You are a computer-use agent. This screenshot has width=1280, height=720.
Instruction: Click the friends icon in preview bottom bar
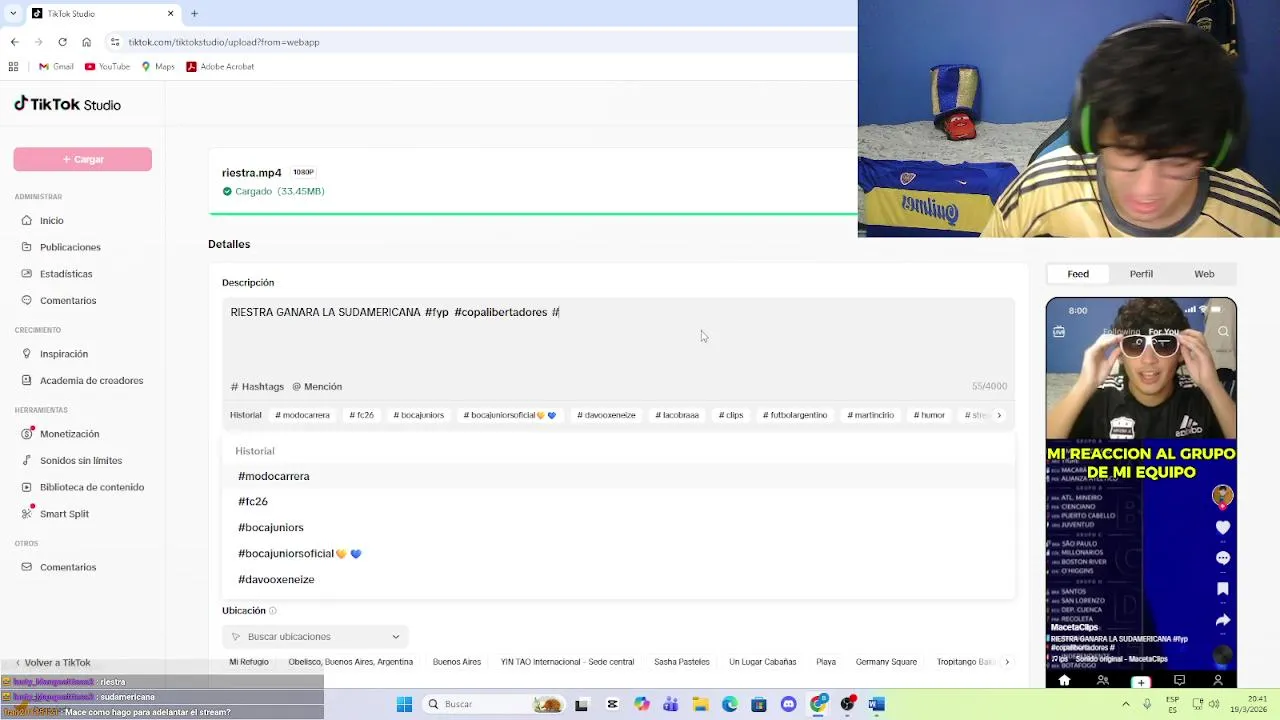pos(1103,680)
